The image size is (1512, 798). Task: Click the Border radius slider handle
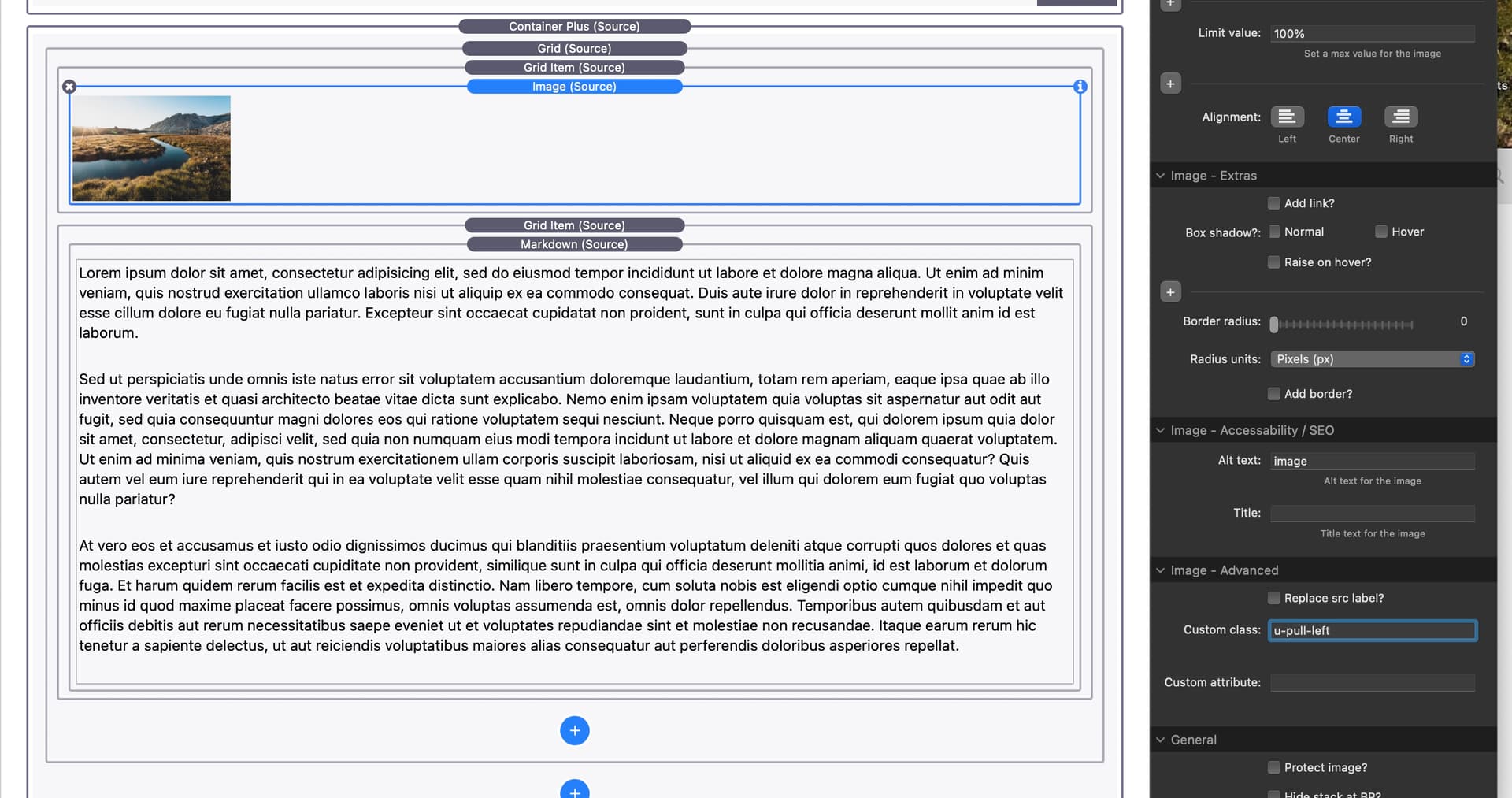coord(1274,324)
